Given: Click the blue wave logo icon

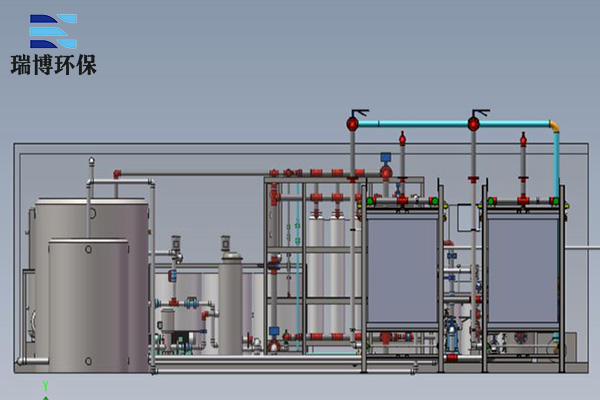Looking at the screenshot, I should (x=52, y=32).
